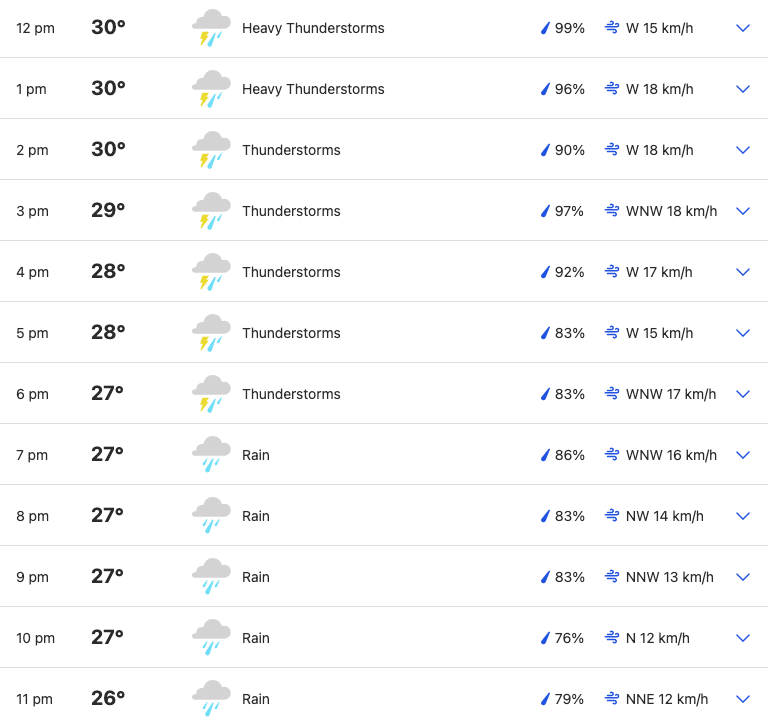Expand the 5 pm forecast chevron
Viewport: 769px width, 724px height.
click(743, 333)
